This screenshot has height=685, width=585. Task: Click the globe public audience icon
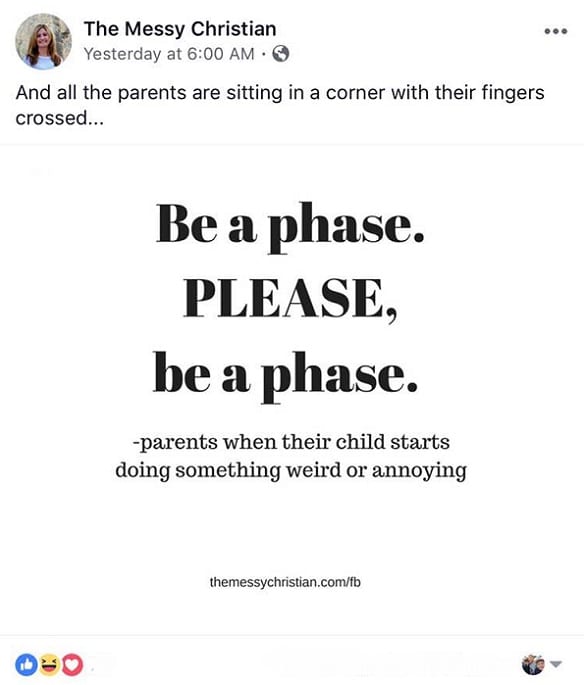(x=280, y=54)
